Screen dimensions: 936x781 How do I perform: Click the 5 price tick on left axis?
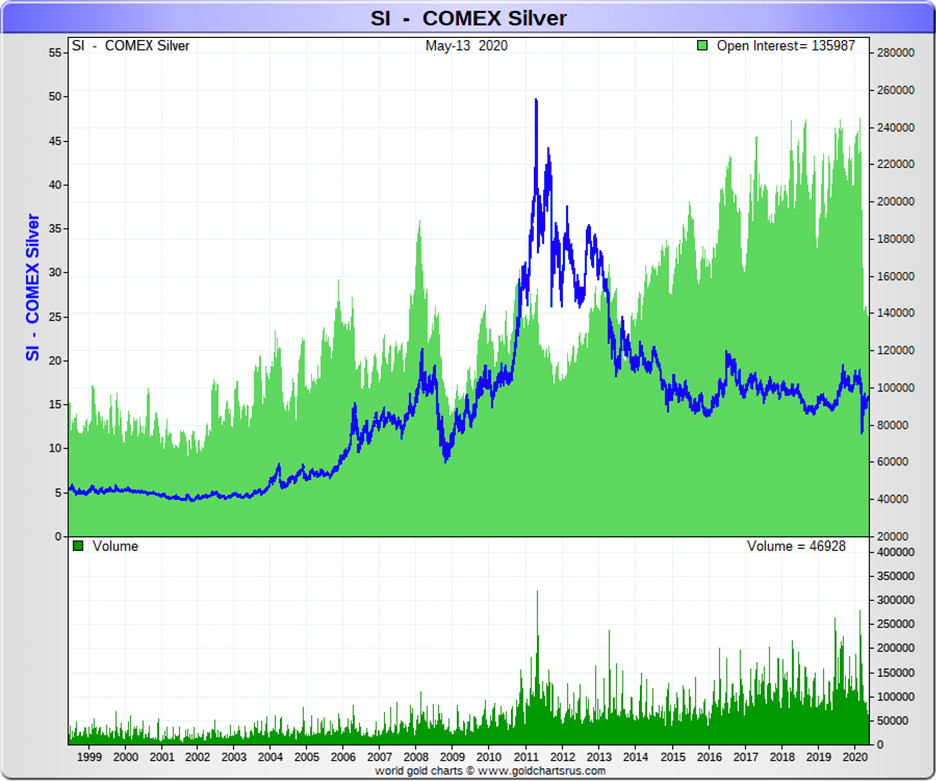58,493
